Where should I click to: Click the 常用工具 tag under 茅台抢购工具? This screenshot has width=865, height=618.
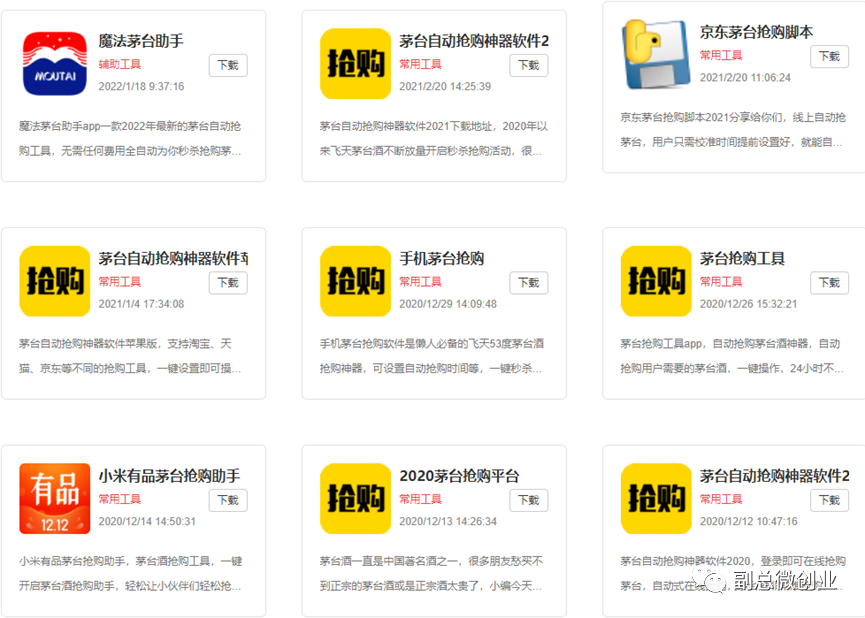[721, 281]
